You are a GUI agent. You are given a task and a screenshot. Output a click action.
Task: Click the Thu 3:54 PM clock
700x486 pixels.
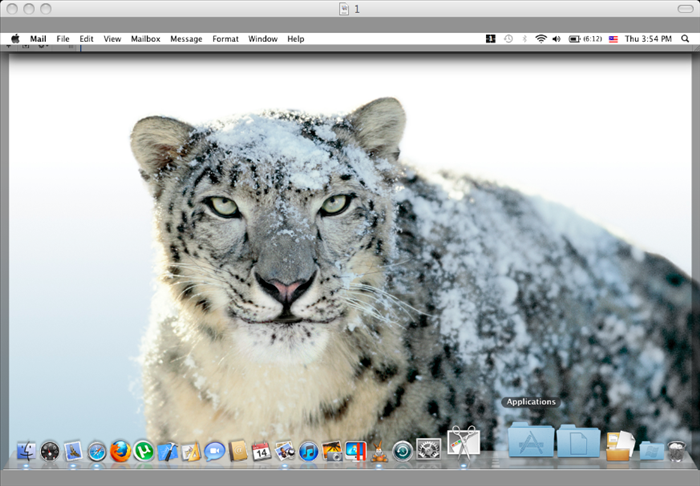tap(648, 39)
